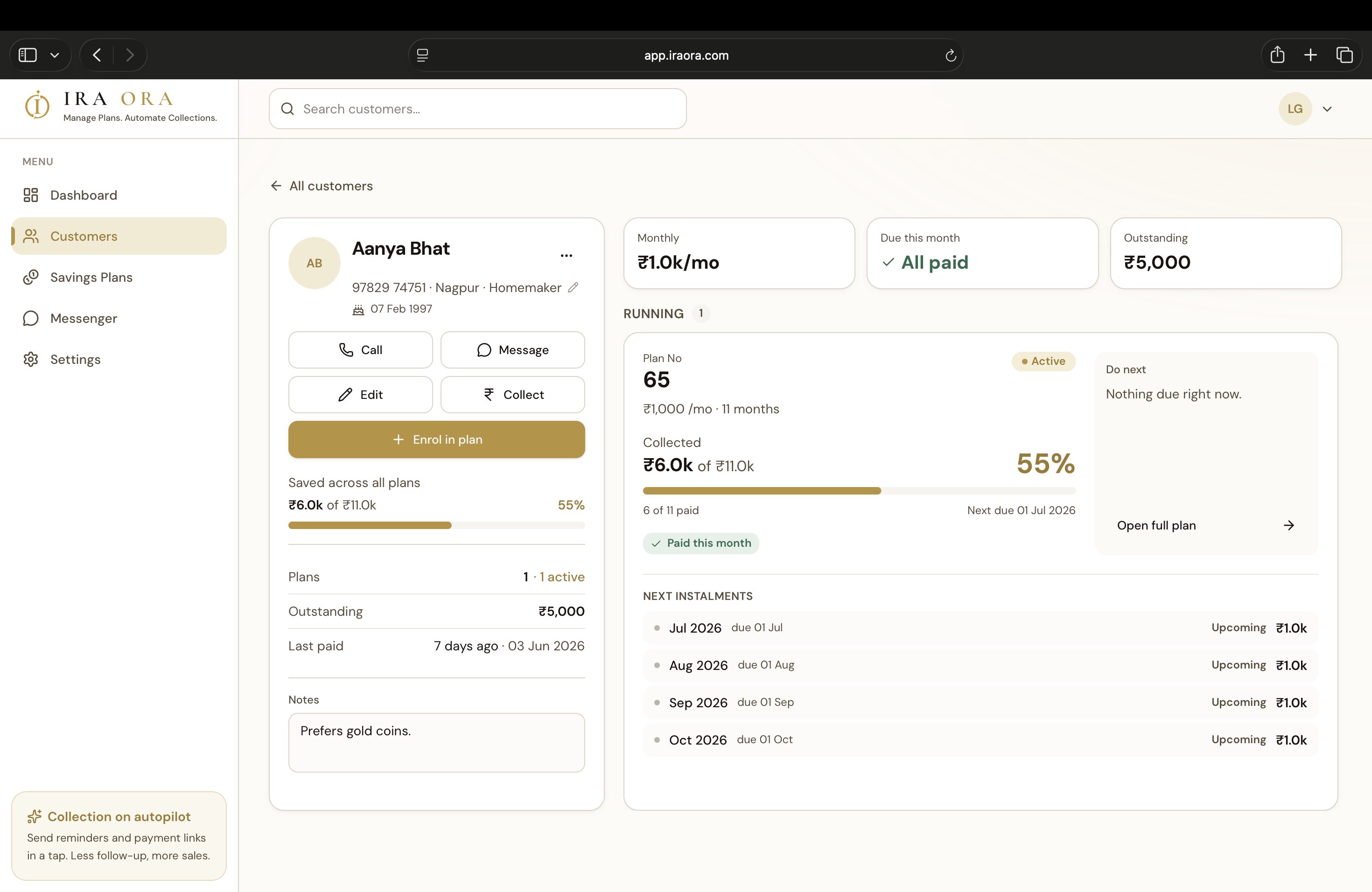The image size is (1372, 892).
Task: Open the three-dot menu for Aanya Bhat
Action: [566, 255]
